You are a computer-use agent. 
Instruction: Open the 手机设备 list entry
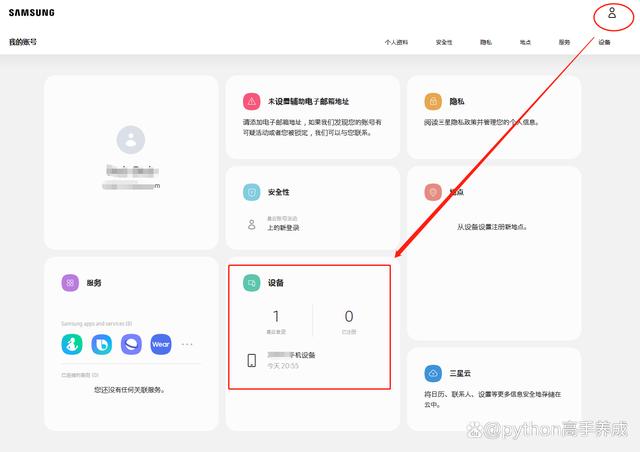(x=291, y=355)
